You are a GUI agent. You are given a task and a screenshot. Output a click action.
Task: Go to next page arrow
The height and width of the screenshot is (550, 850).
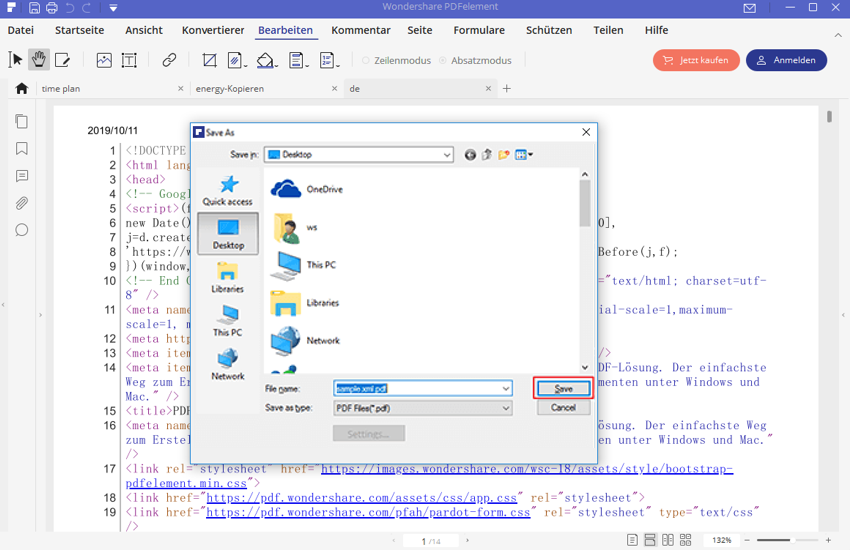point(467,540)
